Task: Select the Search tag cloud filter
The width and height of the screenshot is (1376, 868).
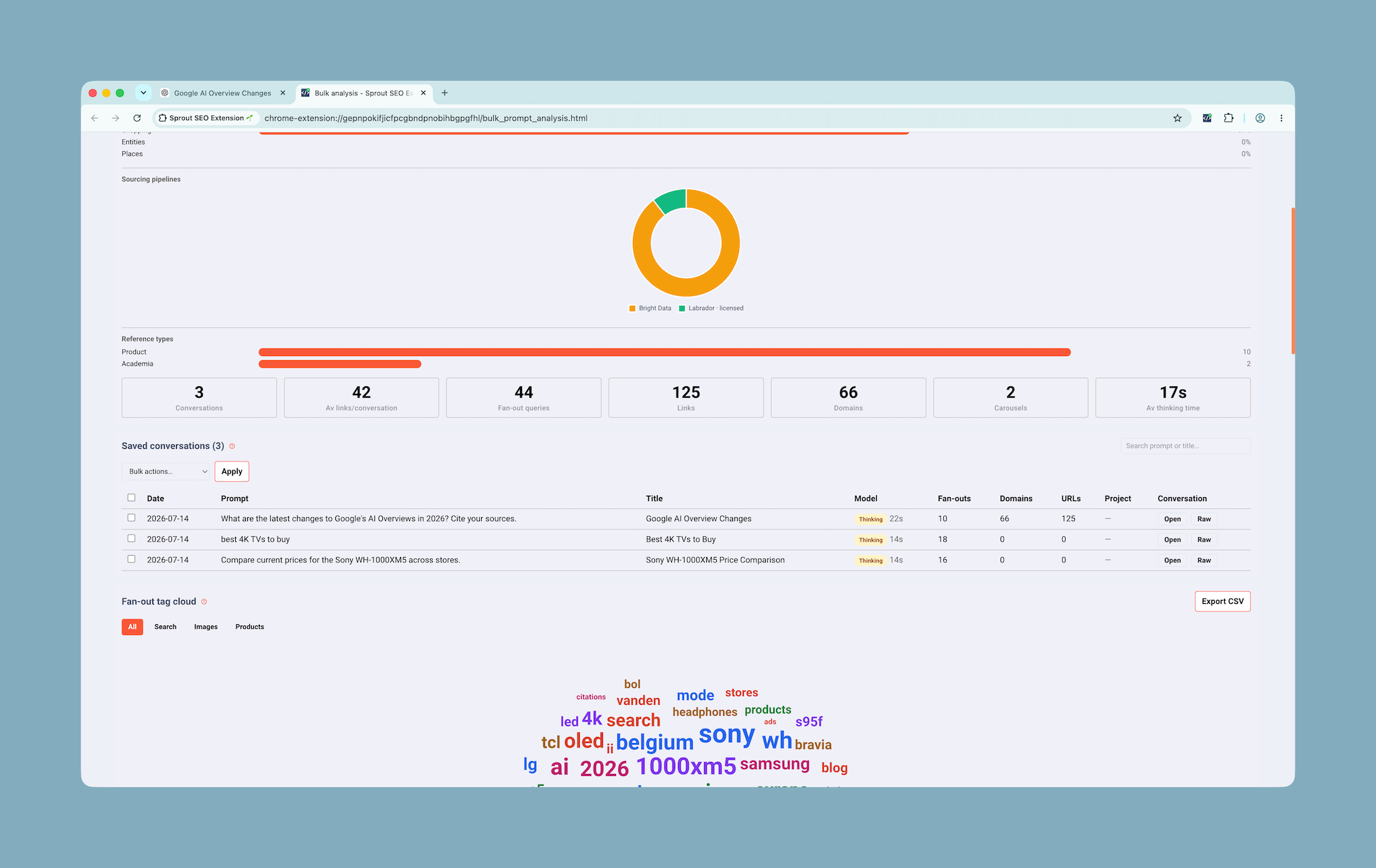Action: coord(165,627)
